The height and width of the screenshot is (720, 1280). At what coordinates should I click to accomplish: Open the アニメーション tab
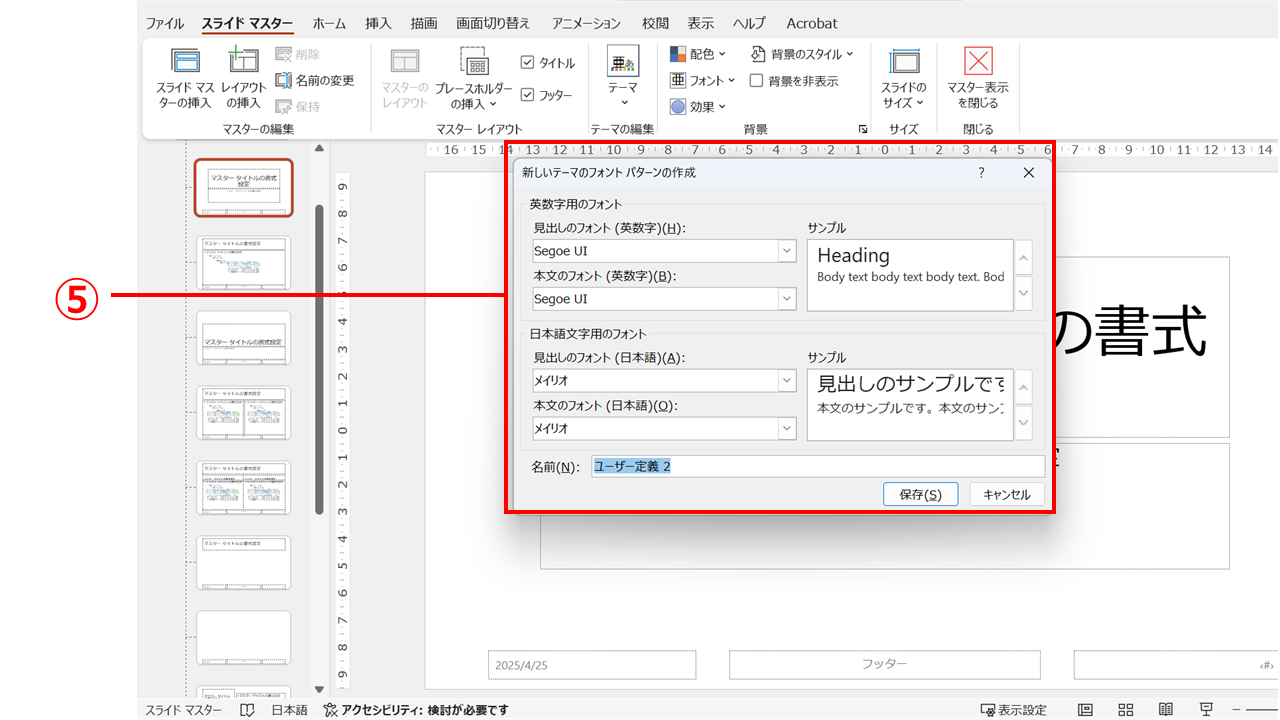point(586,23)
